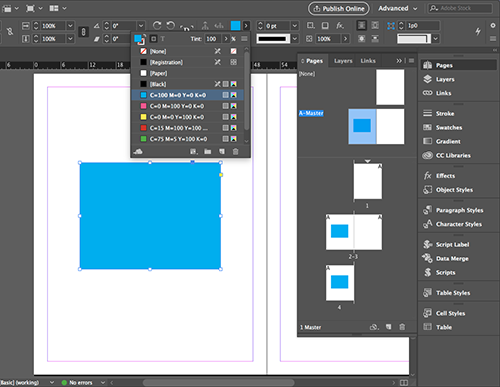This screenshot has width=500, height=387.
Task: Open the rotation angle dropdown
Action: [141, 26]
